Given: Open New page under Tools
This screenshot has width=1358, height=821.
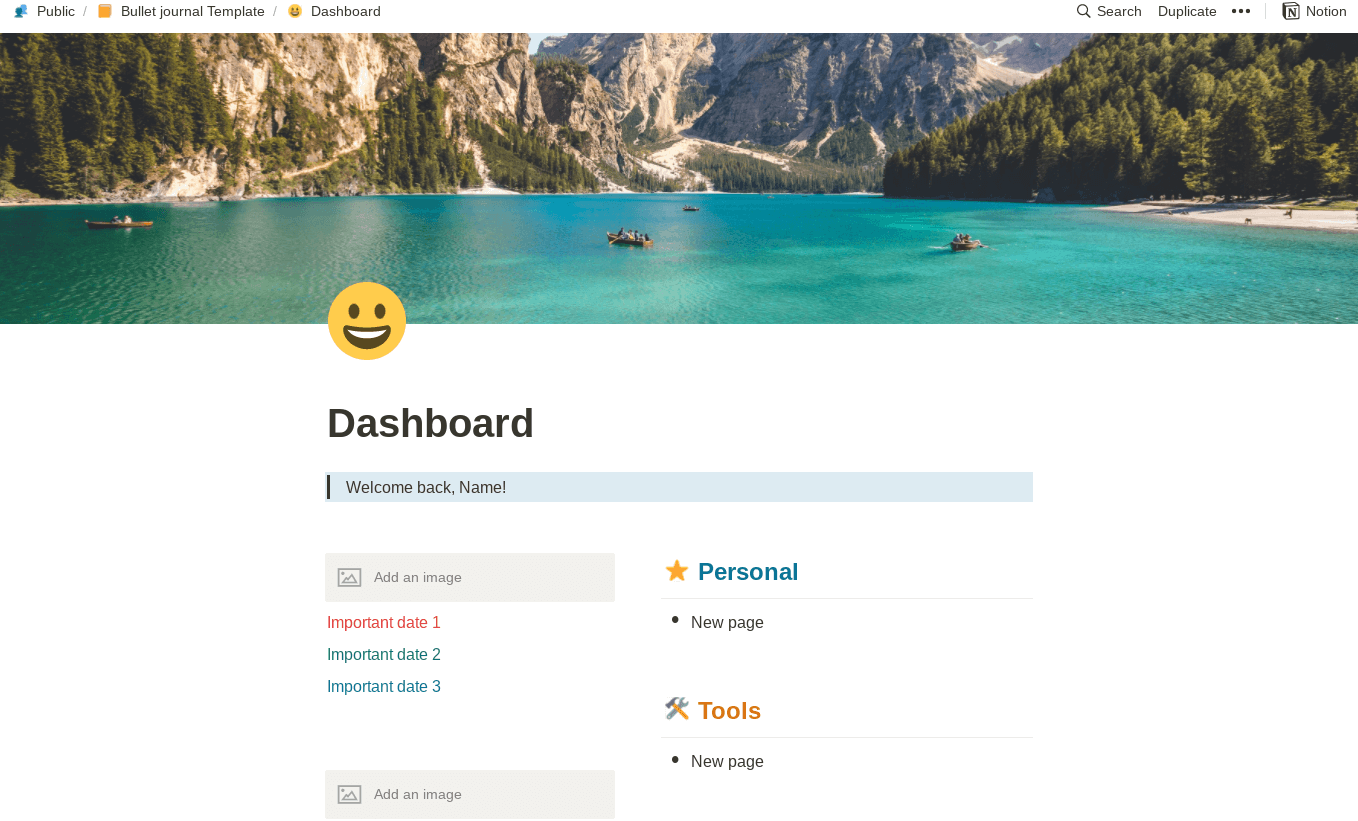Looking at the screenshot, I should 727,761.
